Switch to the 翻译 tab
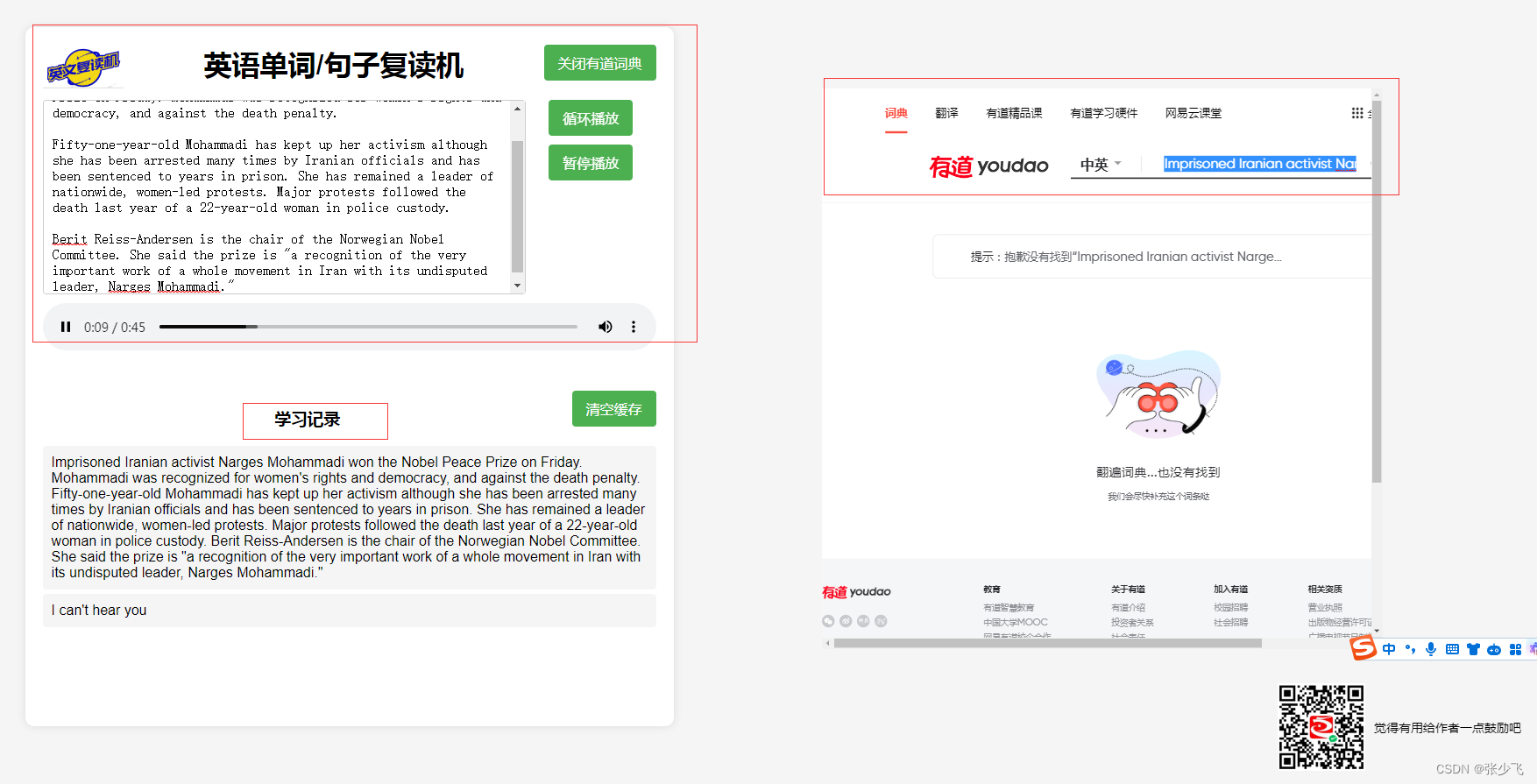The width and height of the screenshot is (1537, 784). point(946,113)
